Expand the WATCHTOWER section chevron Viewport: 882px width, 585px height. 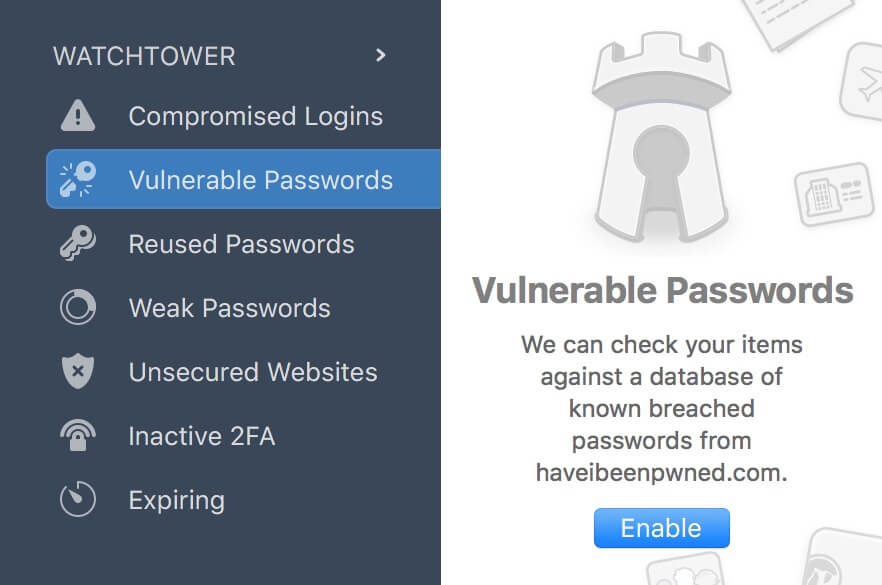click(x=380, y=56)
